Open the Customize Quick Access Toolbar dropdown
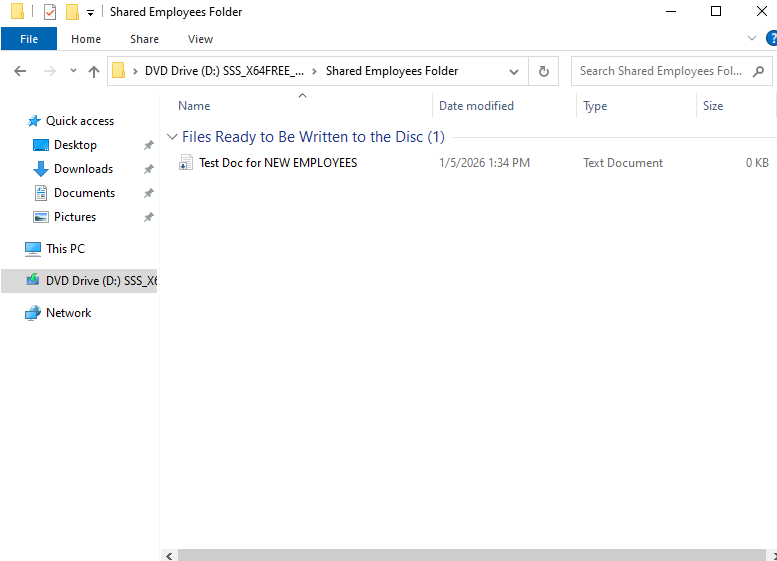 click(x=90, y=12)
